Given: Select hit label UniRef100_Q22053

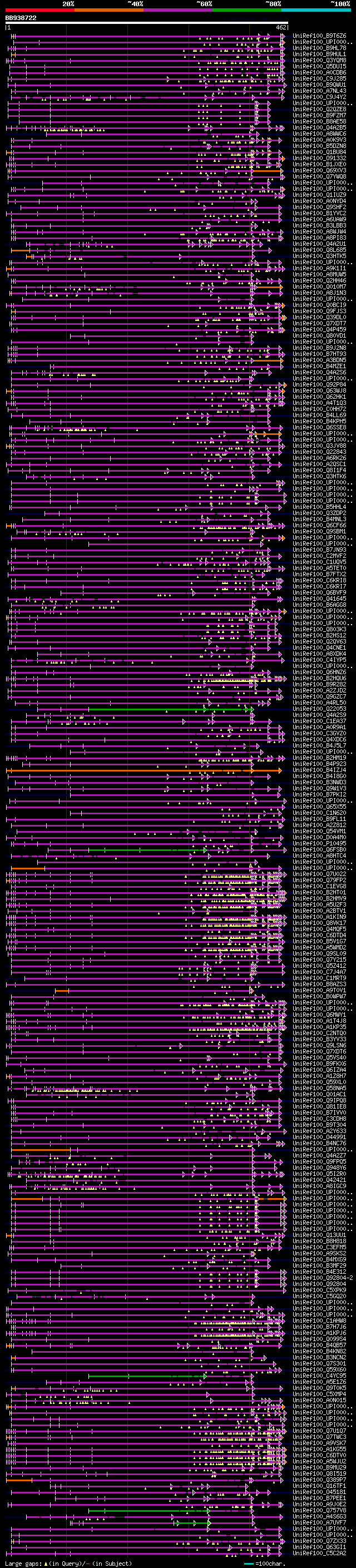Looking at the screenshot, I should (319, 709).
